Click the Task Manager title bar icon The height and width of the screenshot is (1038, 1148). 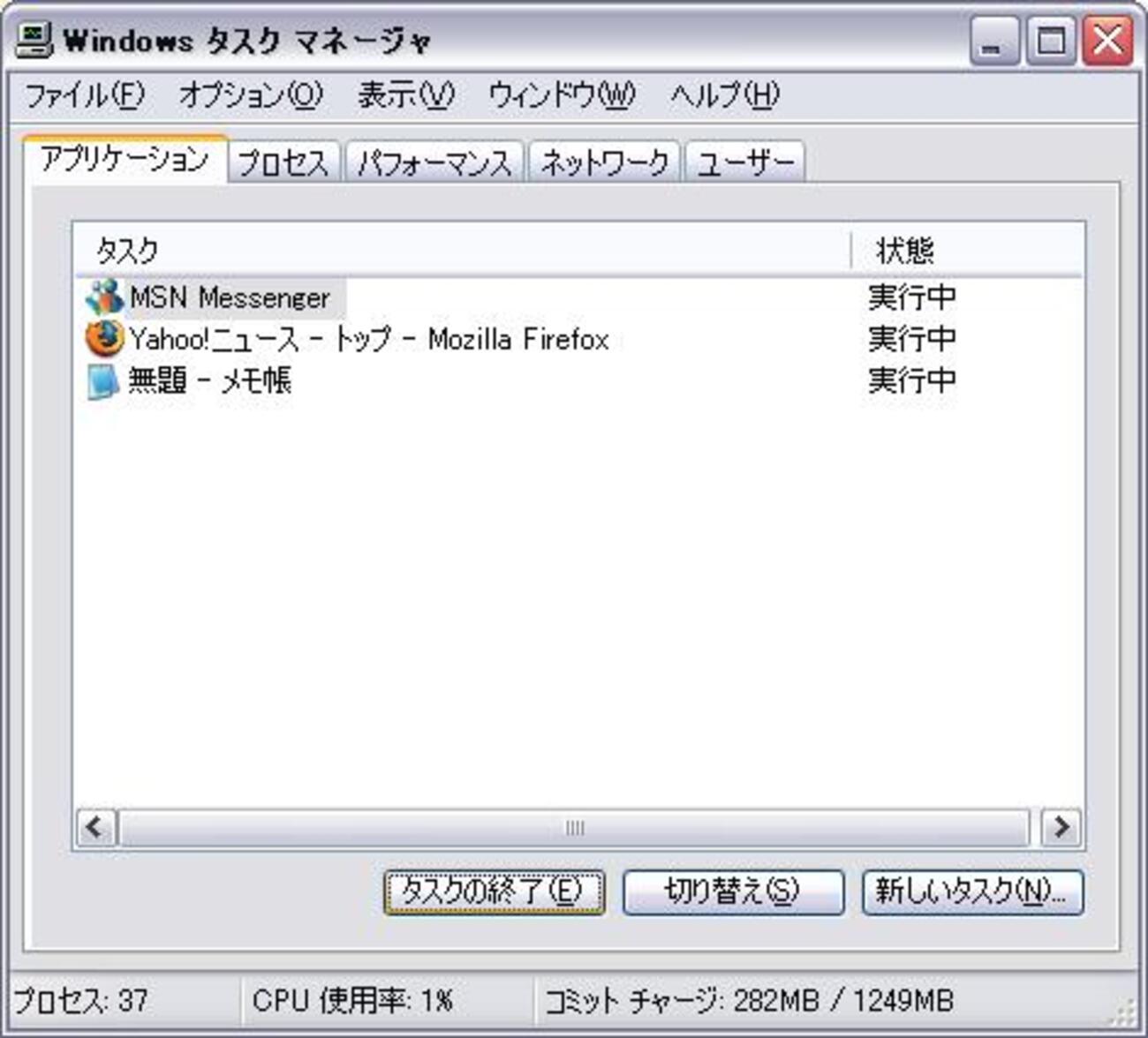(x=35, y=40)
